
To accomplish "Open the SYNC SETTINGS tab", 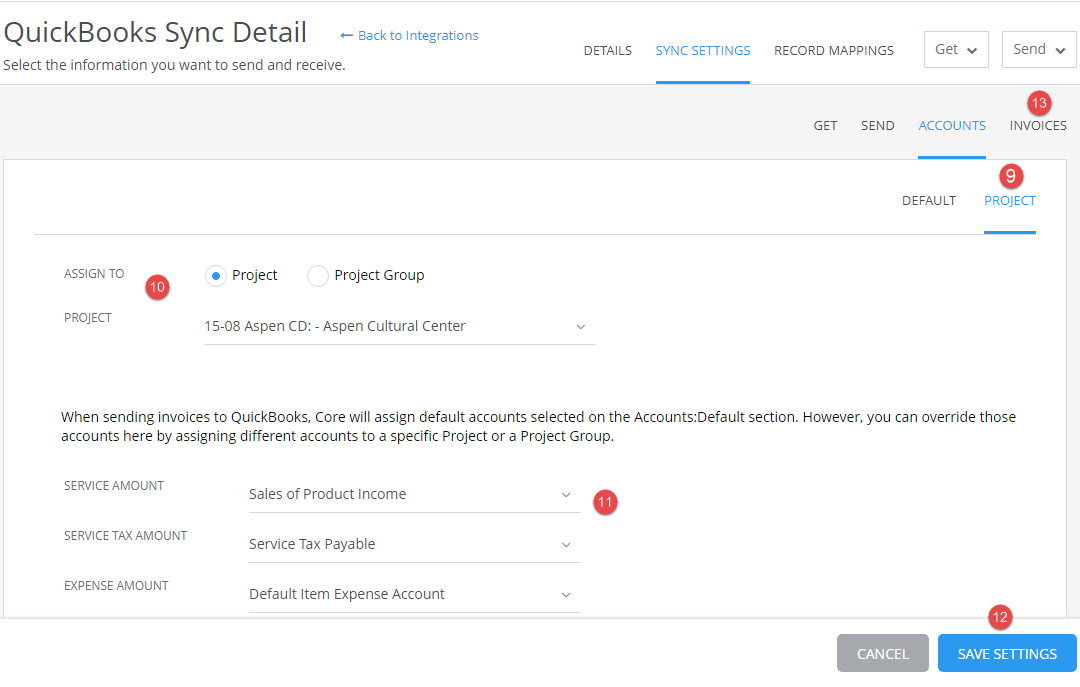I will [702, 50].
